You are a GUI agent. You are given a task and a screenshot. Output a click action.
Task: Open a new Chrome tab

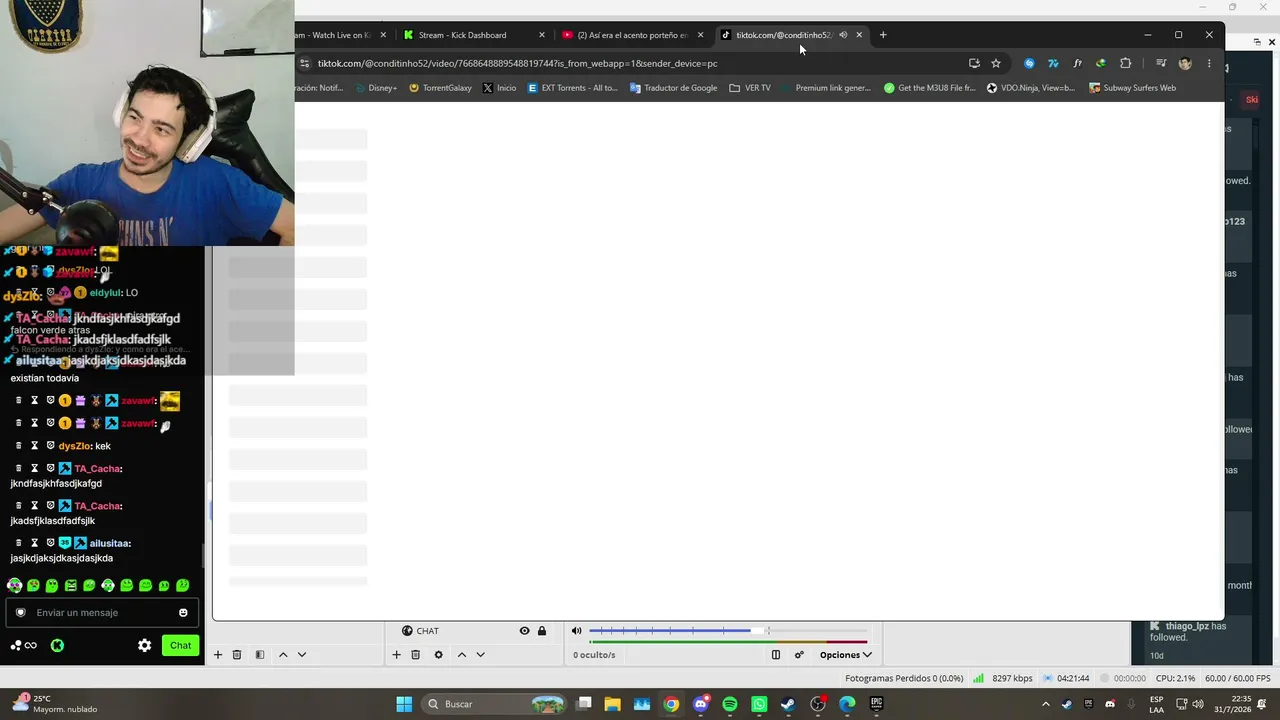[883, 35]
